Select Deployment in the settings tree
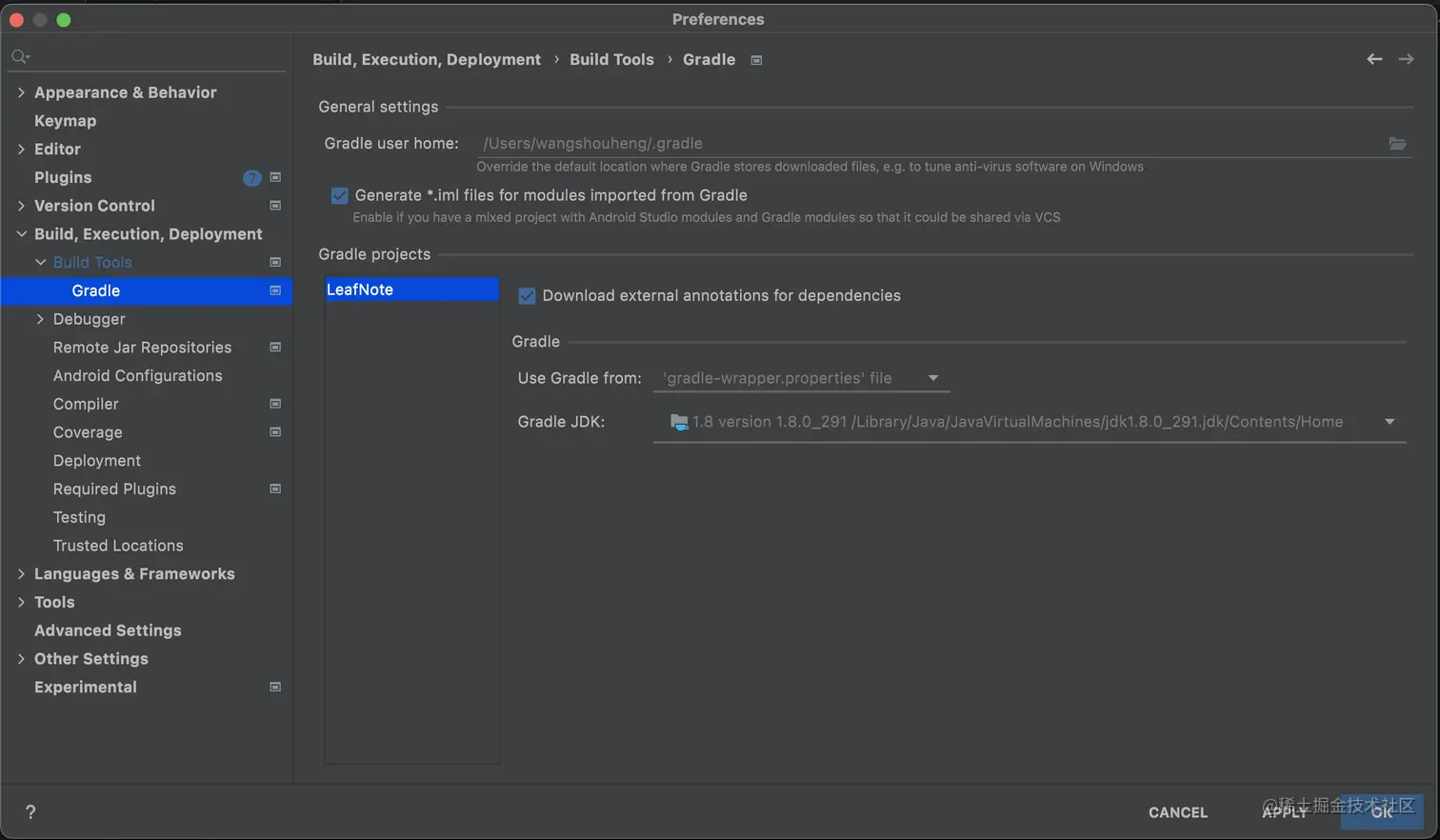The image size is (1440, 840). [x=96, y=461]
